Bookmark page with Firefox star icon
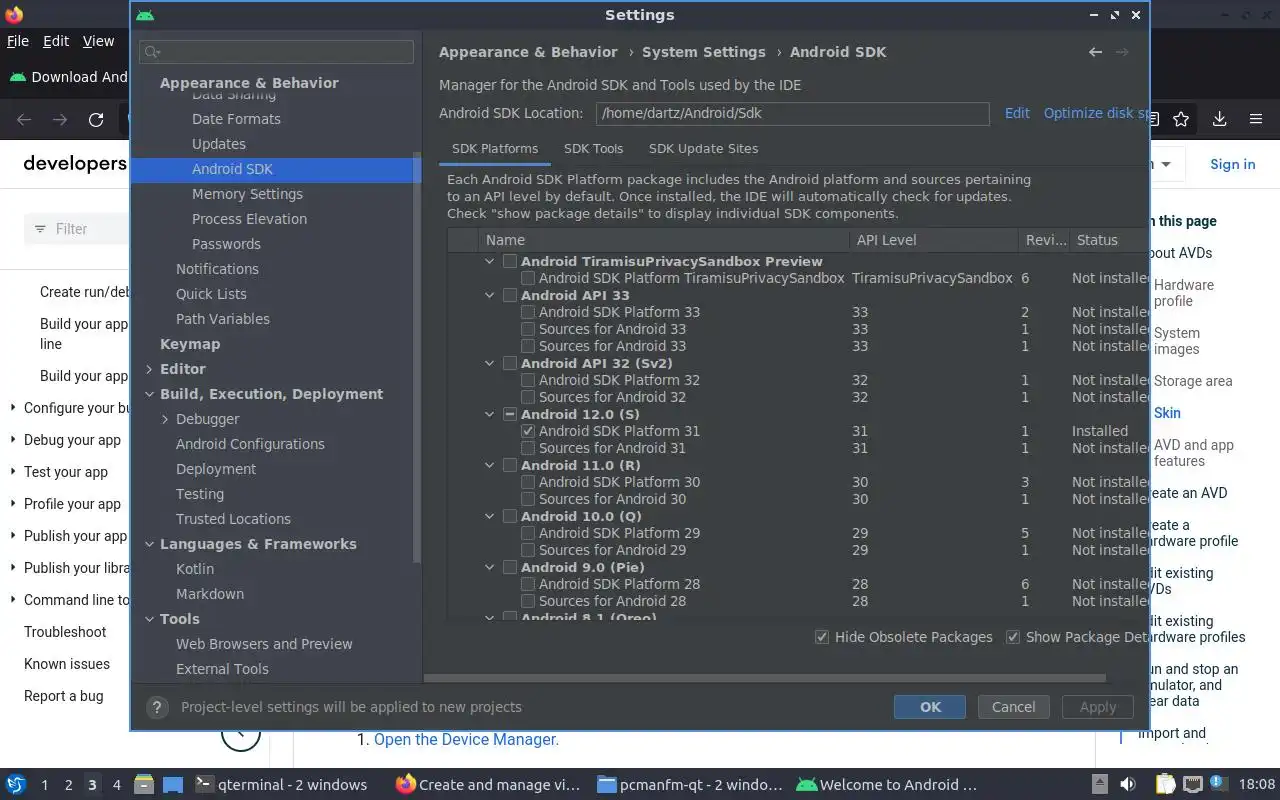Viewport: 1280px width, 800px height. coord(1181,119)
